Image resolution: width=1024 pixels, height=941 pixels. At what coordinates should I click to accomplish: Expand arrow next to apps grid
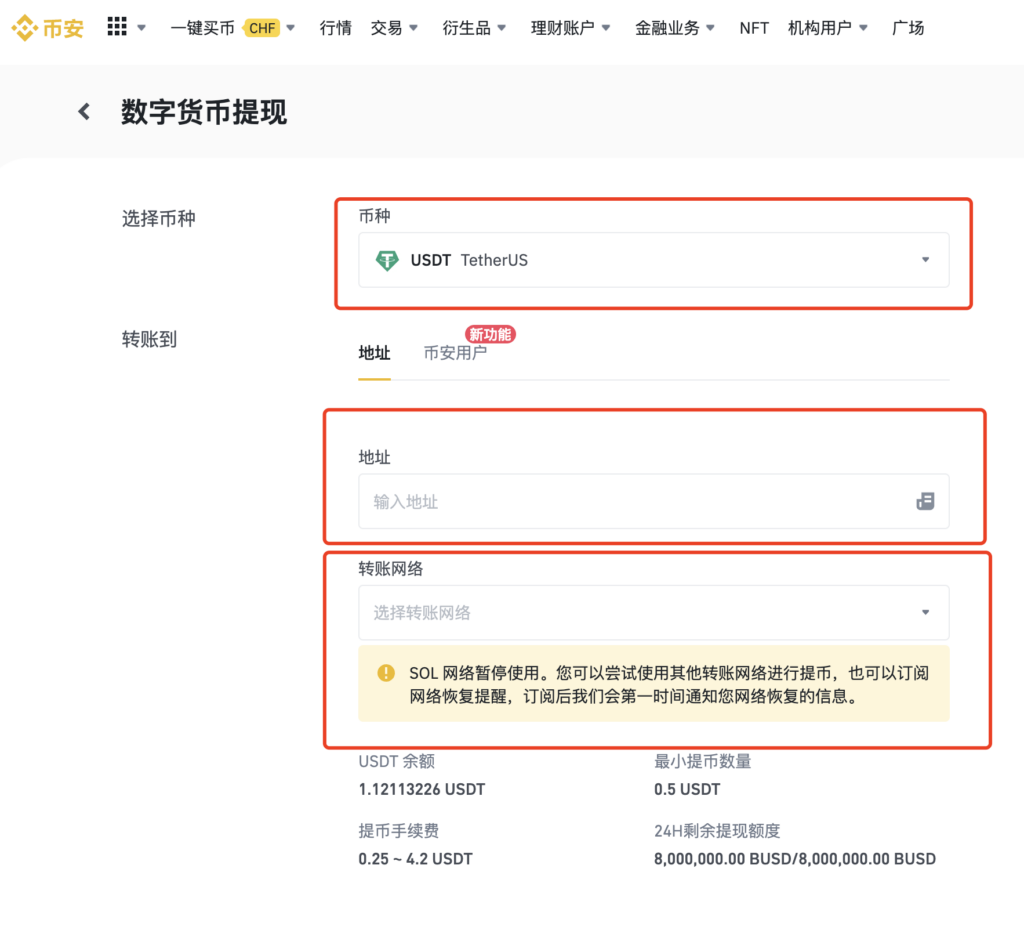(x=141, y=27)
